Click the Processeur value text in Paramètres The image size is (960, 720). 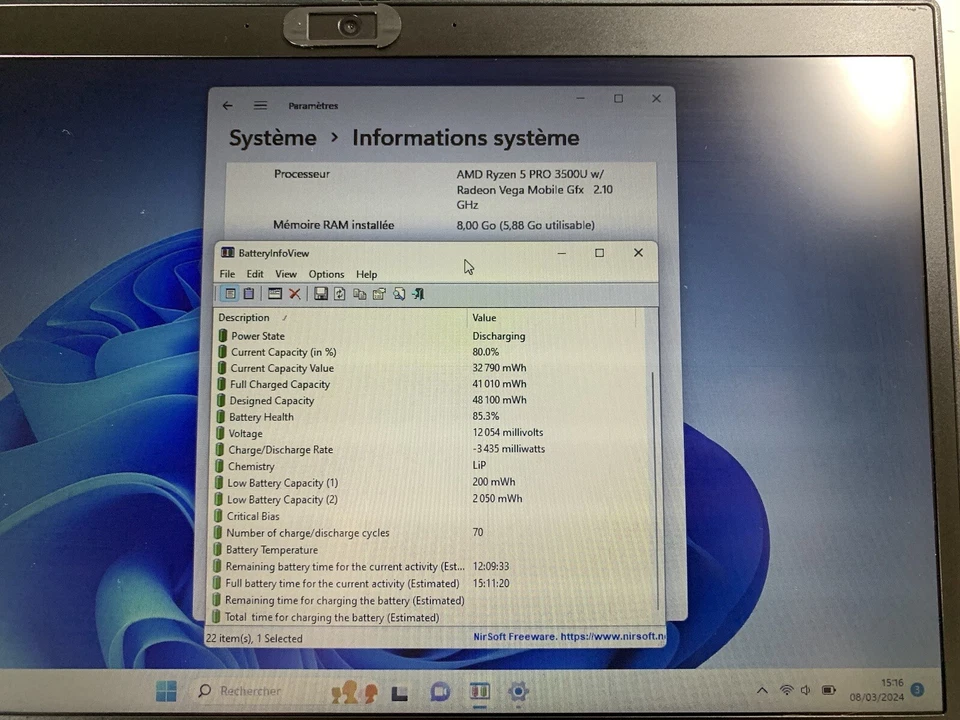point(534,189)
